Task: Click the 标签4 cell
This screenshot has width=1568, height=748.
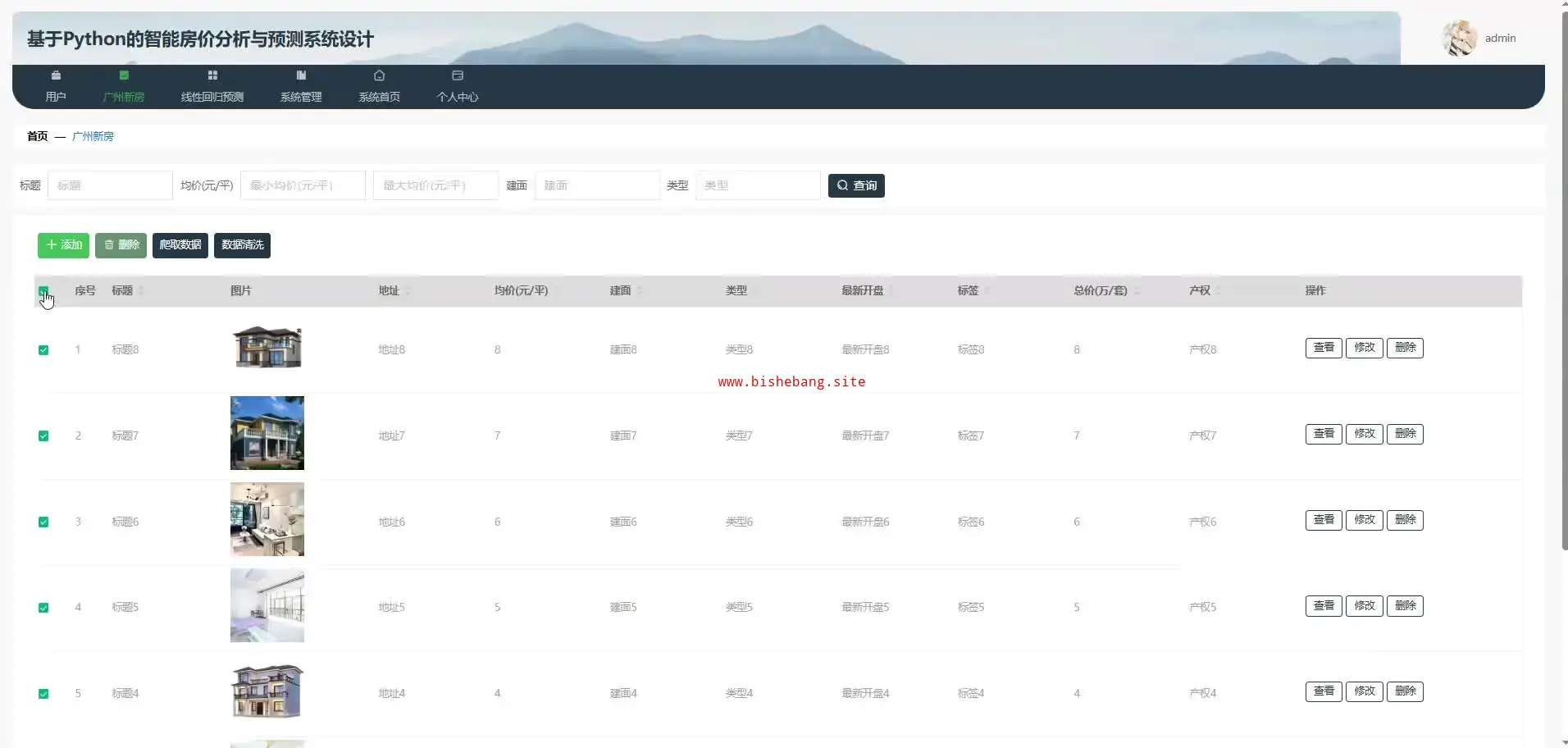Action: point(971,694)
